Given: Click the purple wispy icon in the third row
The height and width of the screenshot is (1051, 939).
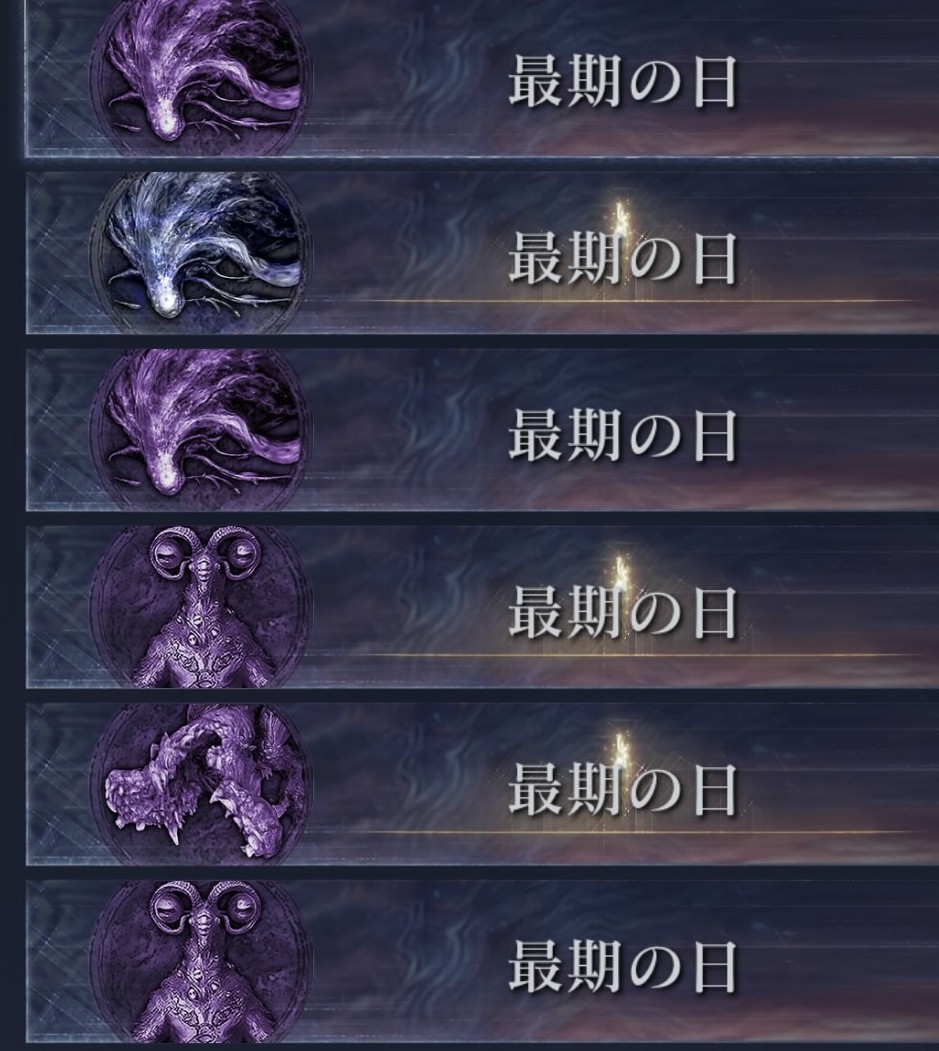Looking at the screenshot, I should click(200, 429).
